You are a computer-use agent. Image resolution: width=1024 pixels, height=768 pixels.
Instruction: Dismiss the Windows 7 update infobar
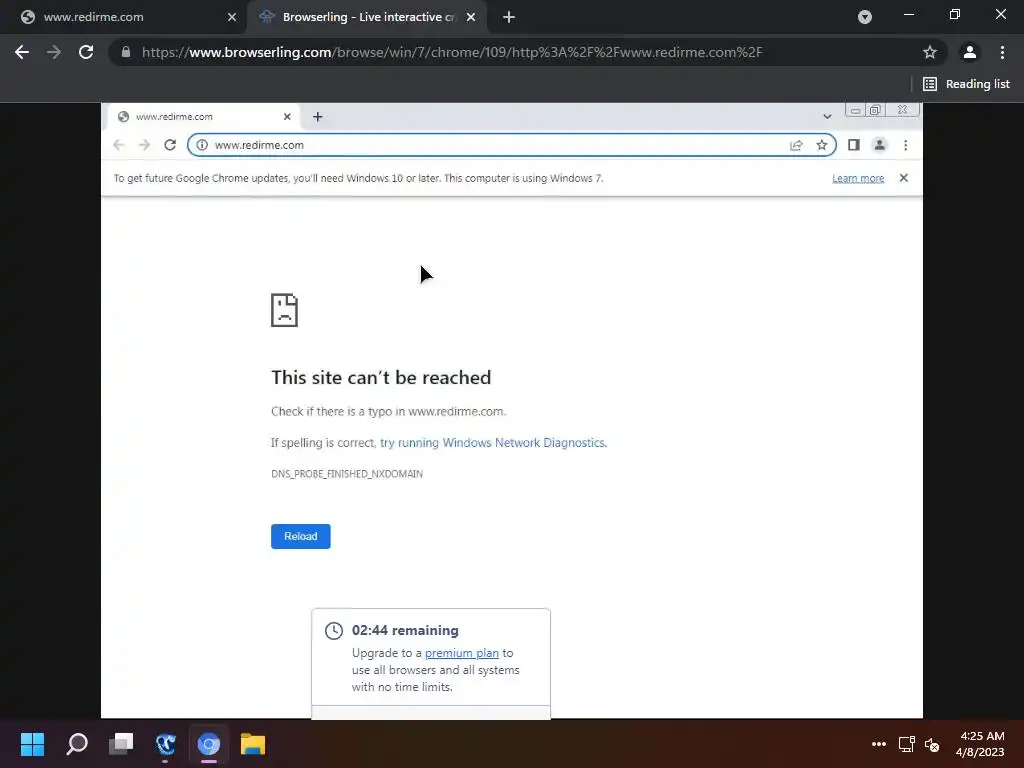coord(903,178)
